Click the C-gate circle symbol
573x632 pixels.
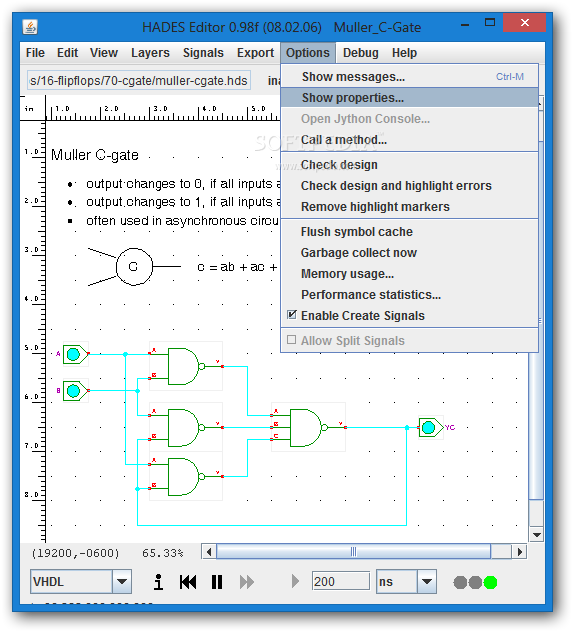pyautogui.click(x=134, y=267)
